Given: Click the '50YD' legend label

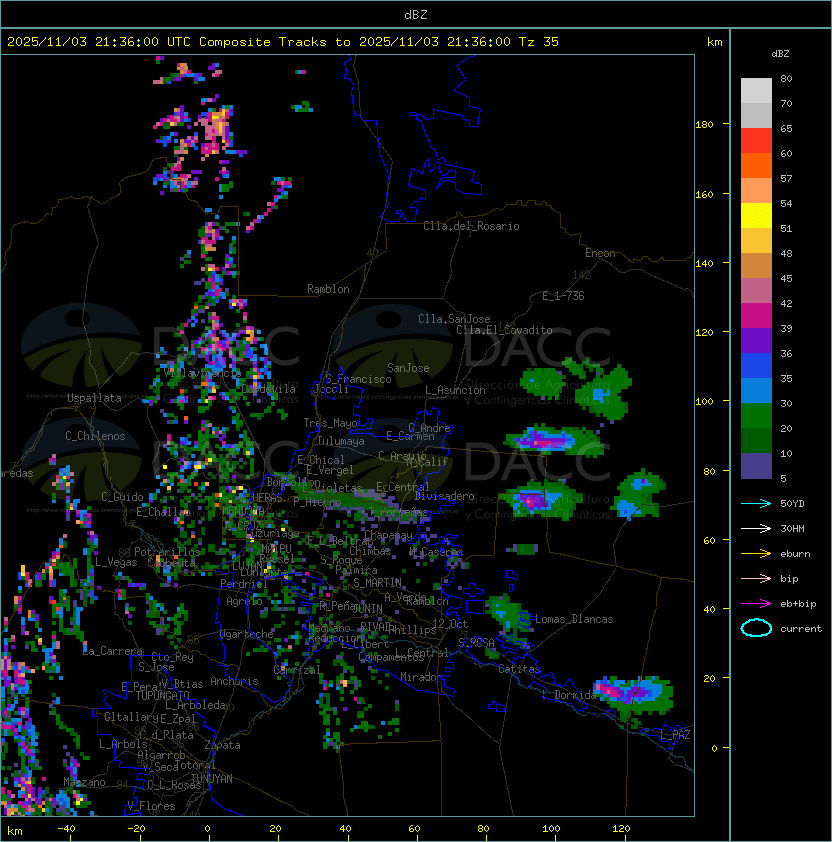Looking at the screenshot, I should [792, 503].
